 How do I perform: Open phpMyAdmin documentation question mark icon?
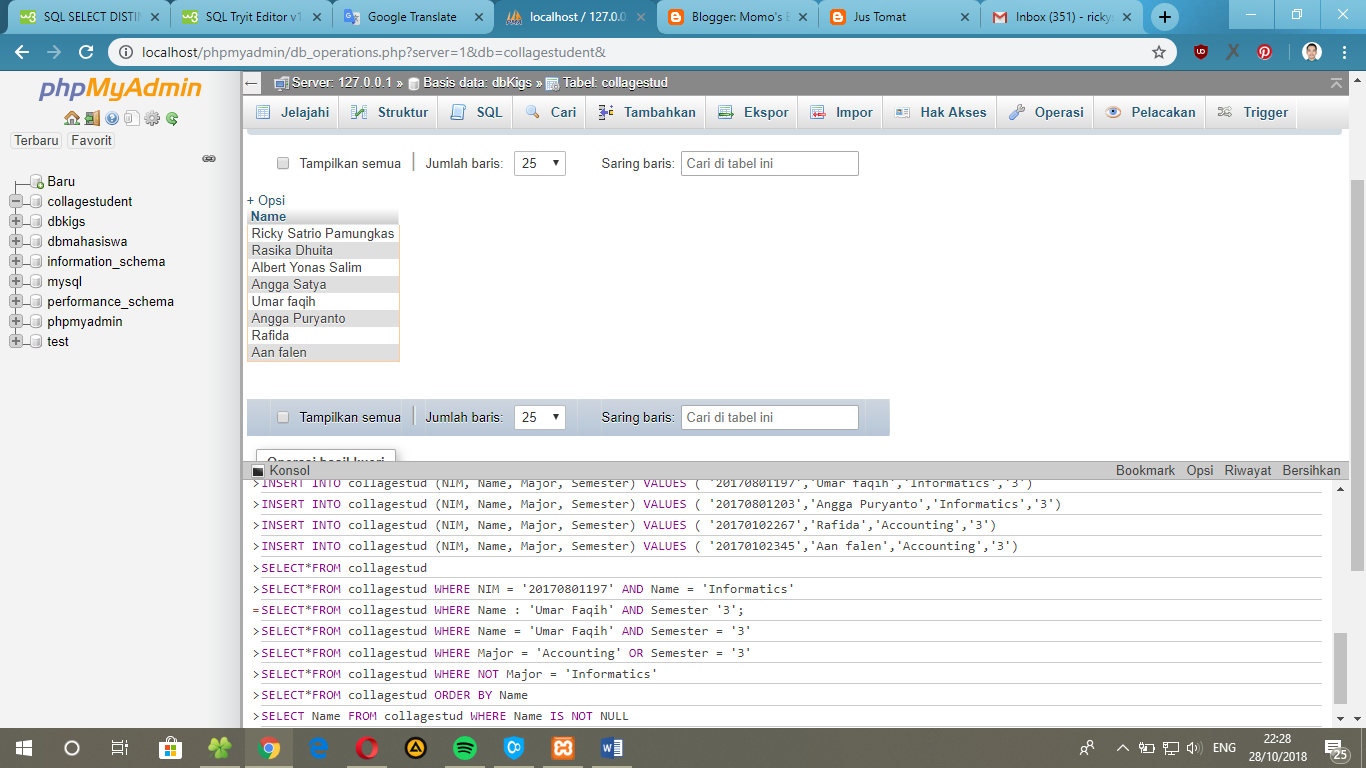[112, 118]
